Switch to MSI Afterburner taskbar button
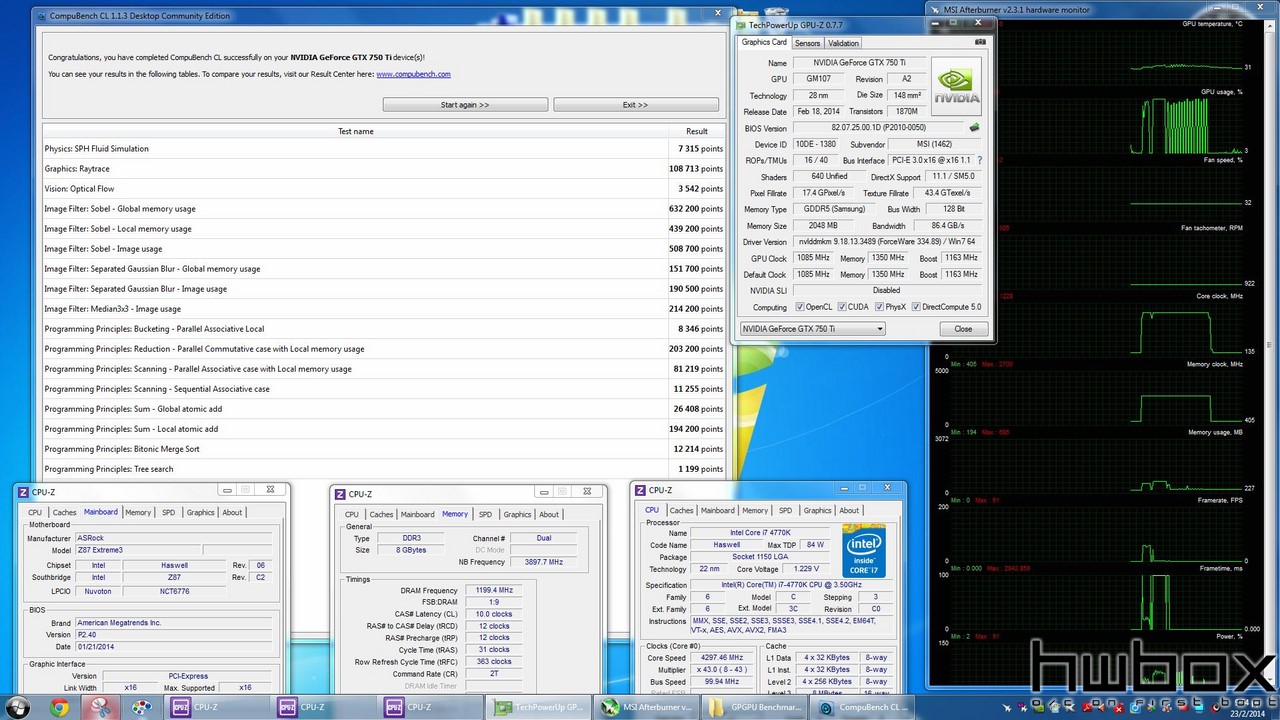The image size is (1280, 720). (646, 708)
